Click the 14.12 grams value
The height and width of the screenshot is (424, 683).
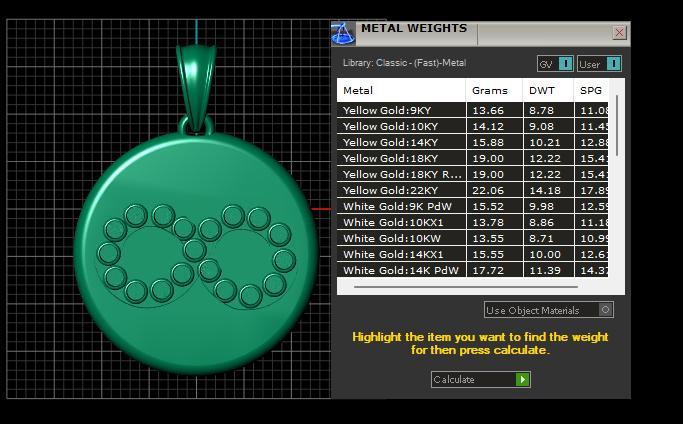pos(488,127)
